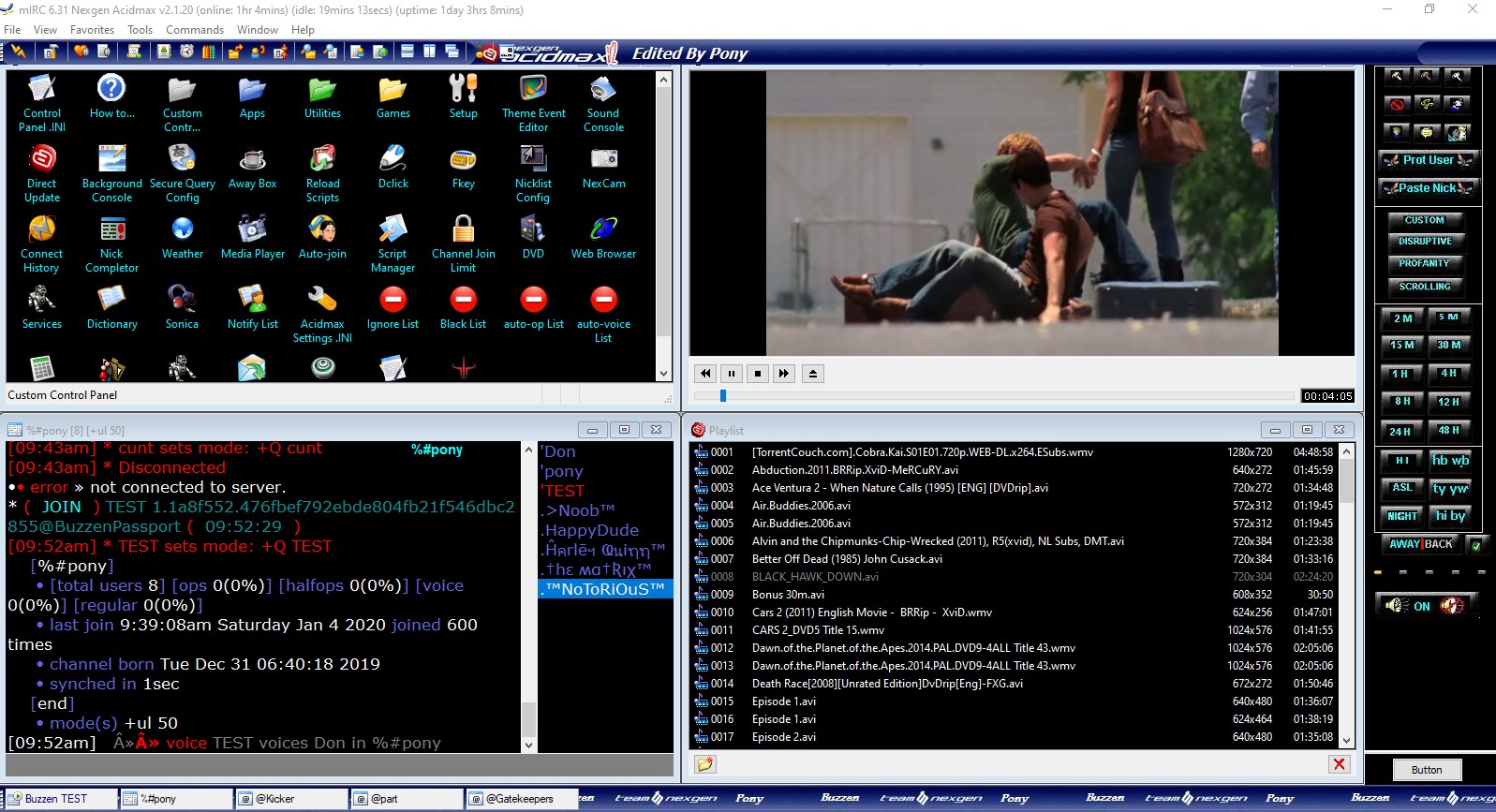
Task: Click the red X delete playlist button
Action: click(1340, 764)
